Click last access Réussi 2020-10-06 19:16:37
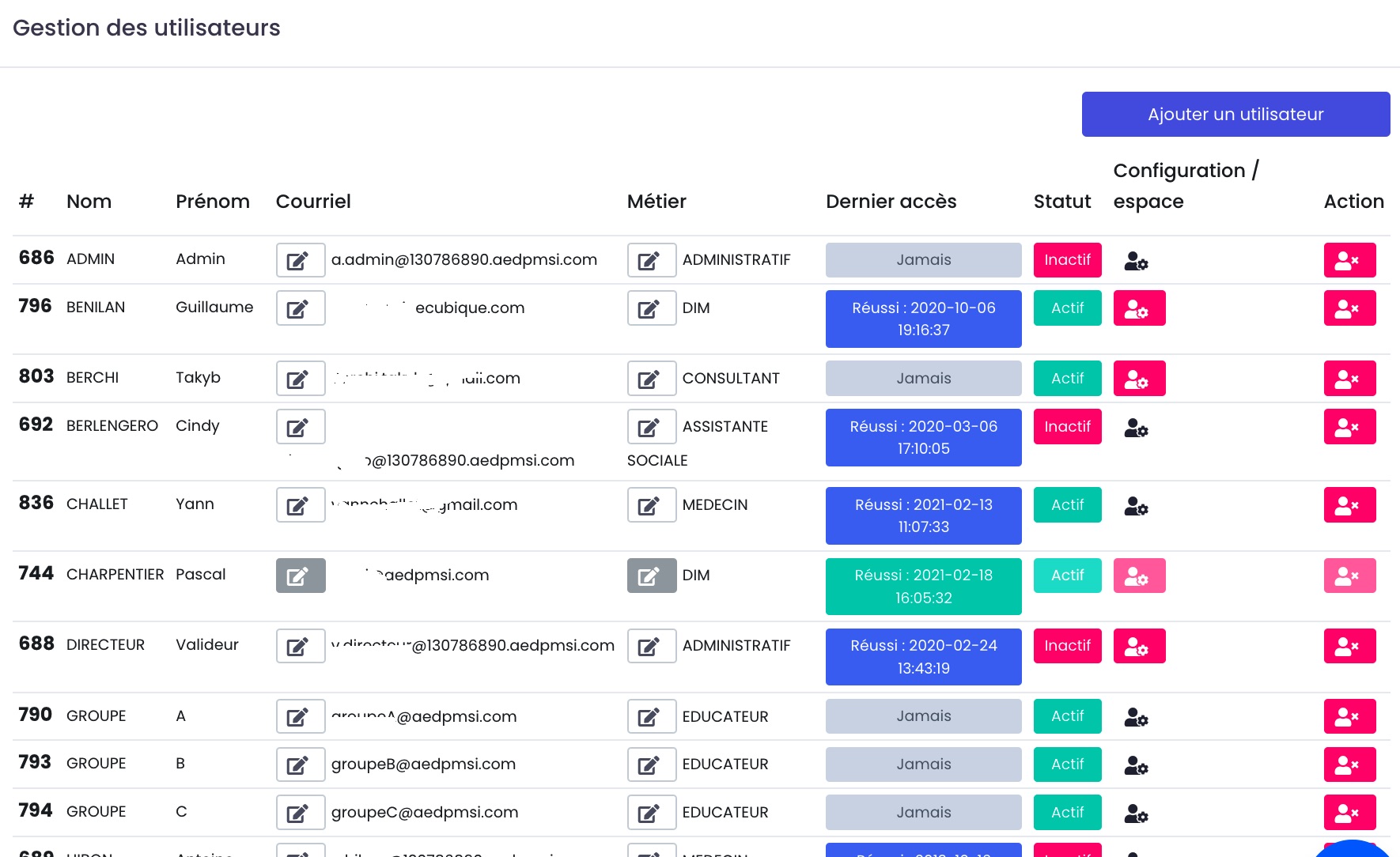Viewport: 1400px width, 857px height. 923,319
